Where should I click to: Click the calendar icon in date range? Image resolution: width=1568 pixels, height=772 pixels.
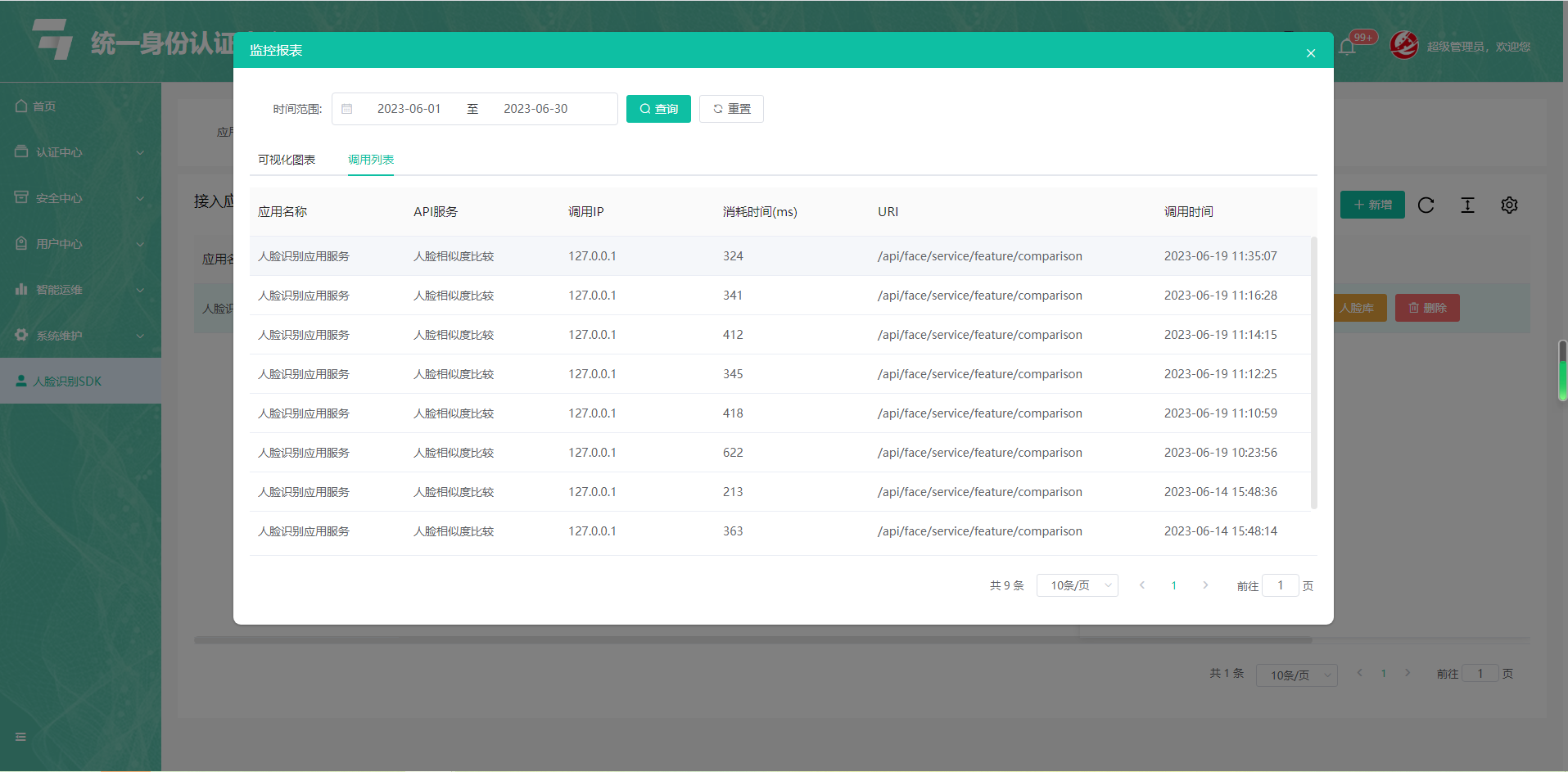pos(347,109)
